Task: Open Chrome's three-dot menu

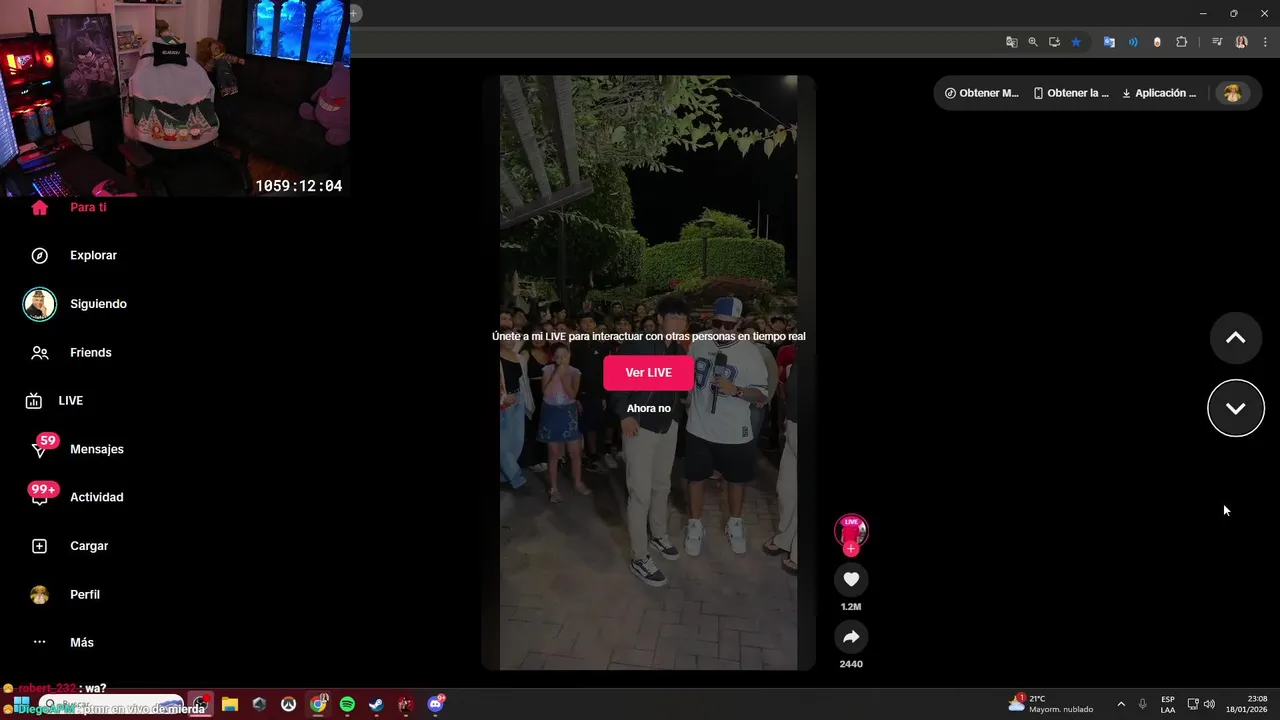Action: click(x=1265, y=42)
